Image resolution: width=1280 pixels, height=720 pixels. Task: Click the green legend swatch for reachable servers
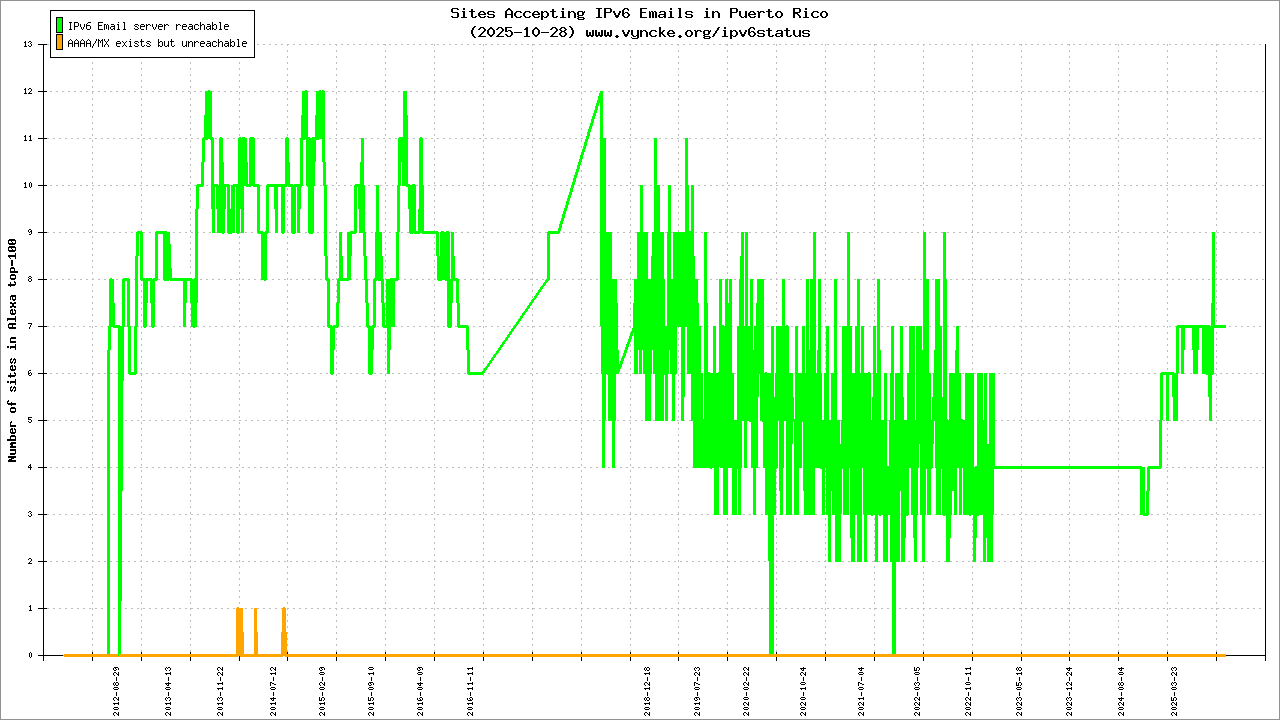coord(60,26)
